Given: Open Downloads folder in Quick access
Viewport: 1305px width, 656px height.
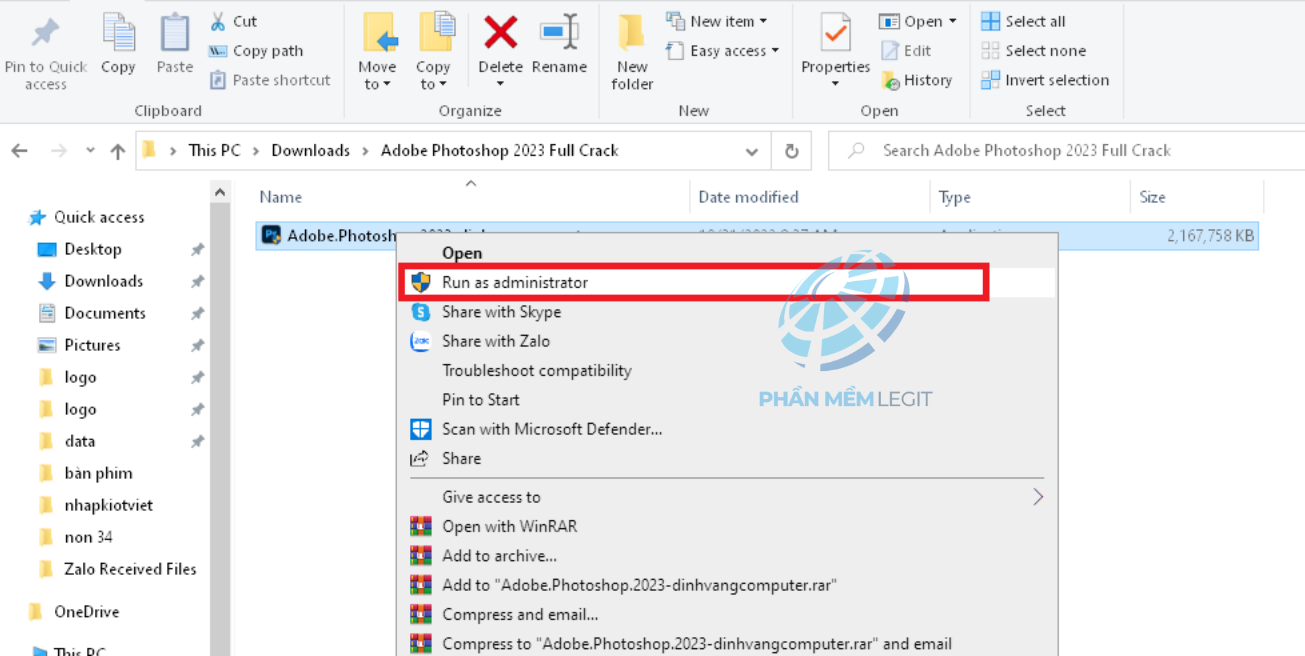Looking at the screenshot, I should tap(103, 281).
